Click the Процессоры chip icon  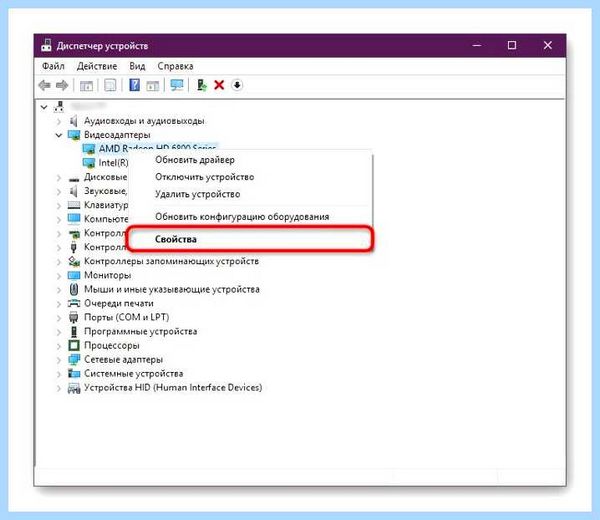click(74, 346)
